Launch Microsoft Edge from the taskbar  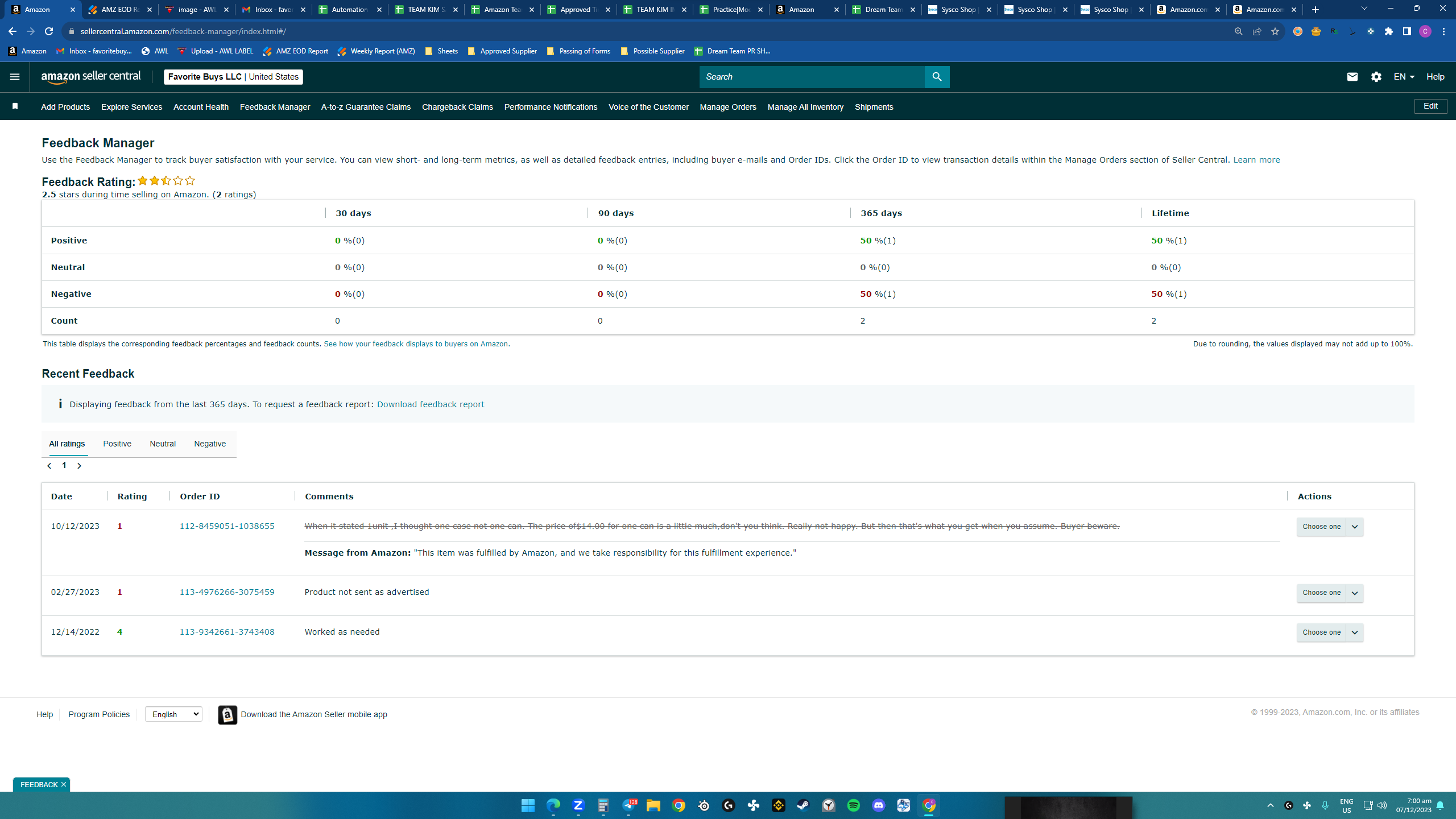[x=553, y=805]
